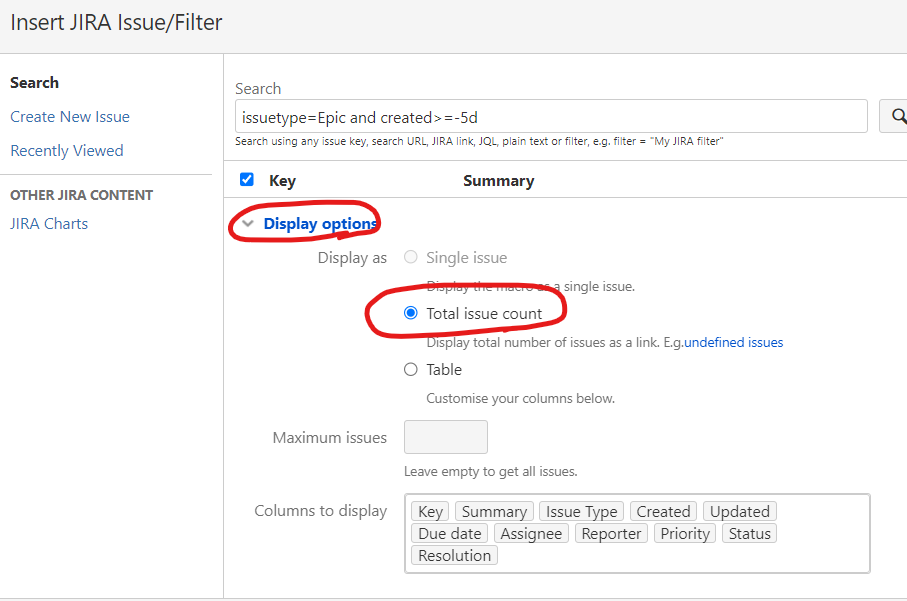Click the Columns to display field
Viewport: 907px width, 601px height.
(637, 533)
